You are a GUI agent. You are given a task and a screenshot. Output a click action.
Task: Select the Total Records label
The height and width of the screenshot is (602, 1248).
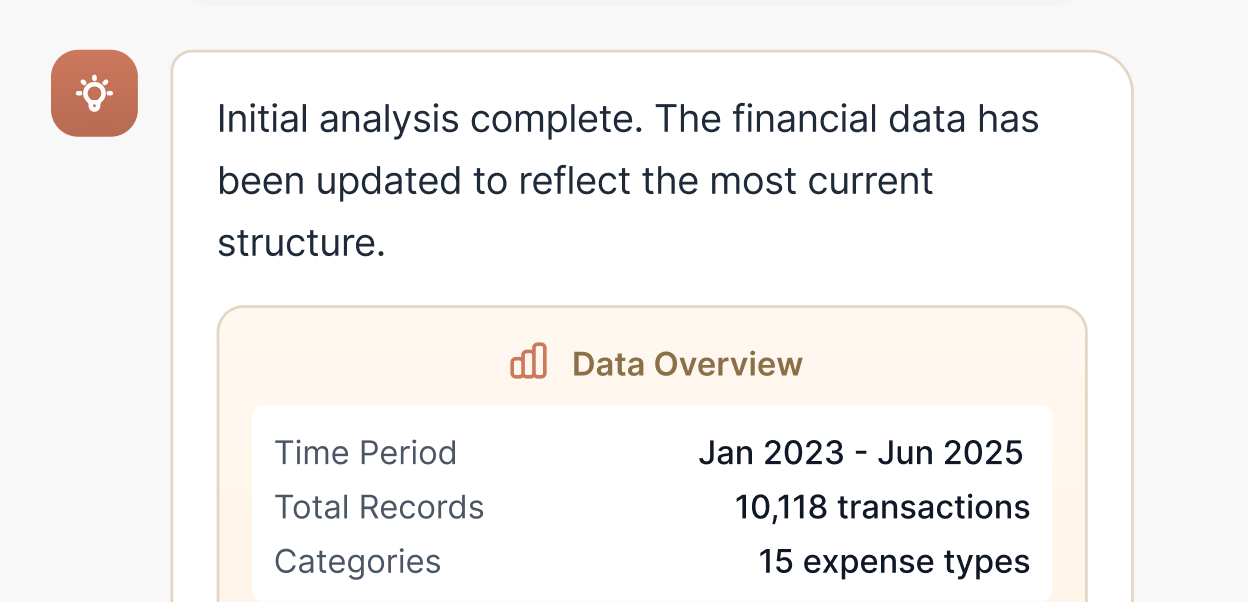point(380,507)
